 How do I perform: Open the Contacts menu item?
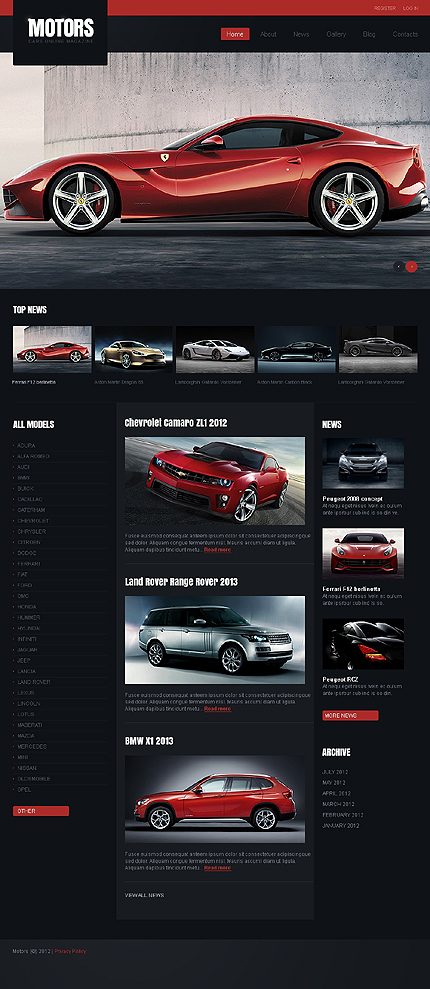(x=405, y=34)
